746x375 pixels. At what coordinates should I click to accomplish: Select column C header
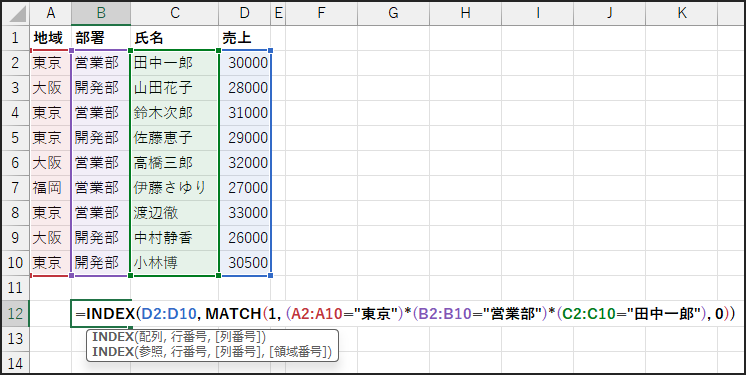(x=175, y=13)
